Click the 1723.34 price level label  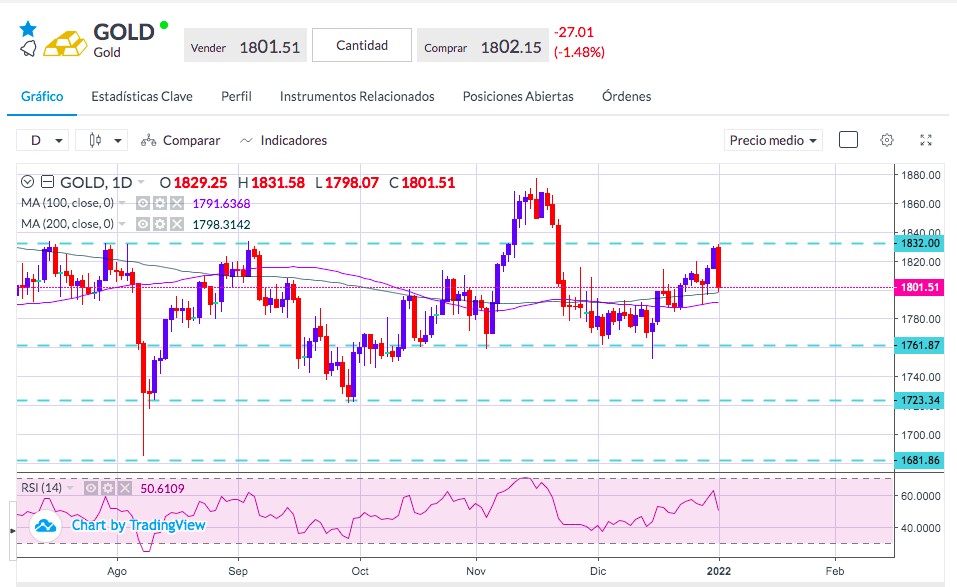[920, 400]
